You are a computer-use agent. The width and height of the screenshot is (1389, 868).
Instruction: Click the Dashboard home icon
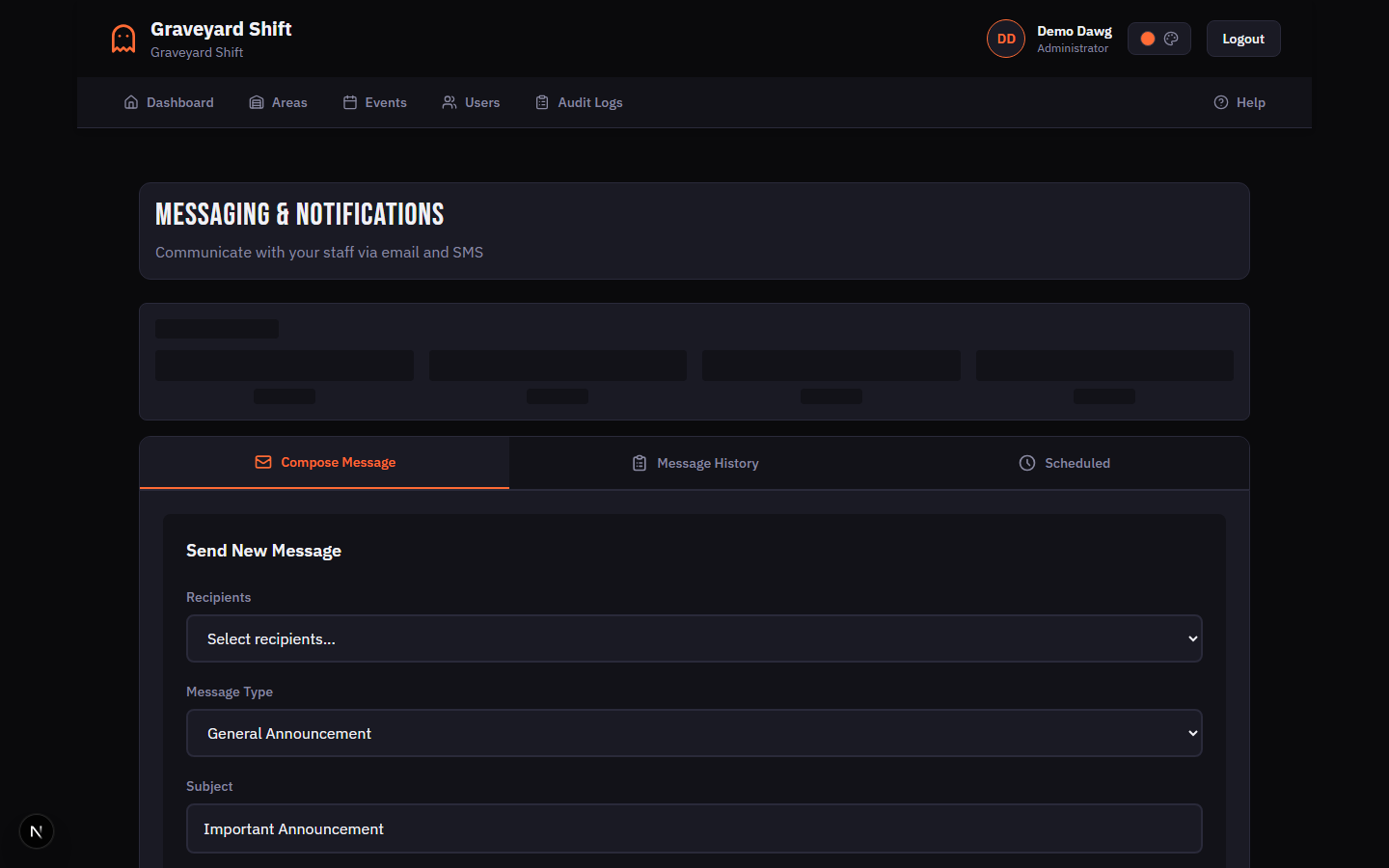(x=131, y=102)
